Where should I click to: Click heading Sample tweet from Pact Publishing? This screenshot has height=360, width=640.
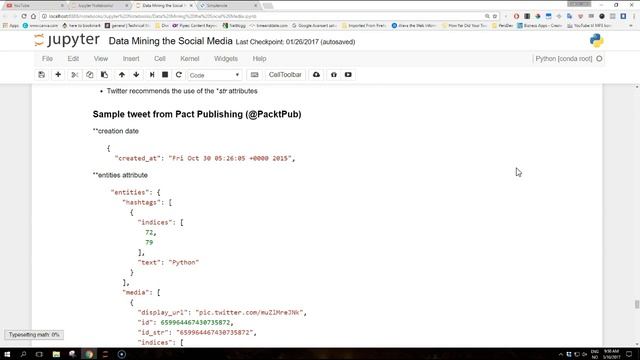[197, 114]
